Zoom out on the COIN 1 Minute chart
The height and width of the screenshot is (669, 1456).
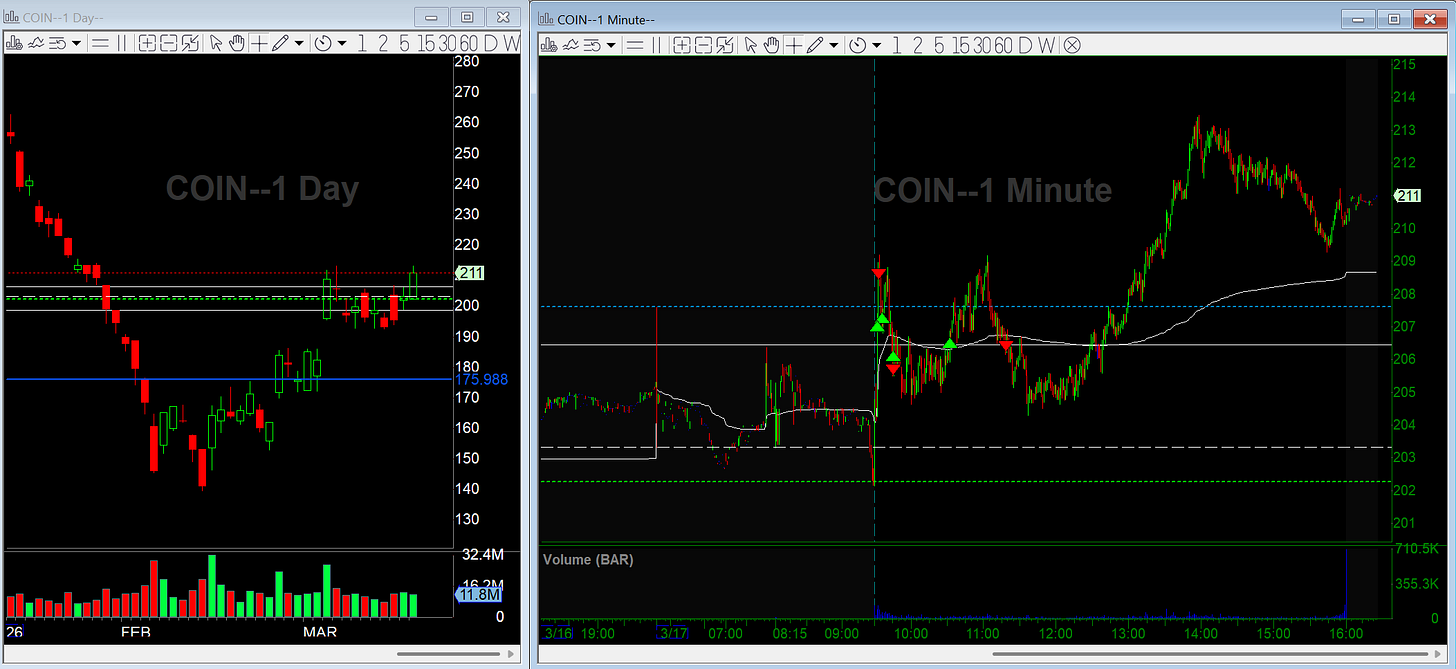tap(703, 45)
